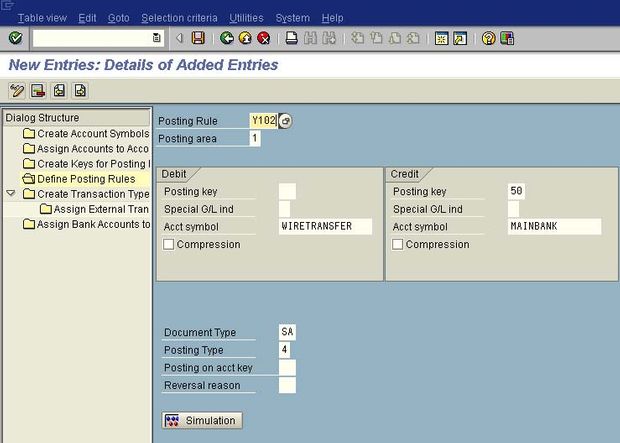This screenshot has height=443, width=620.
Task: Click the Document Type field SA
Action: [287, 332]
